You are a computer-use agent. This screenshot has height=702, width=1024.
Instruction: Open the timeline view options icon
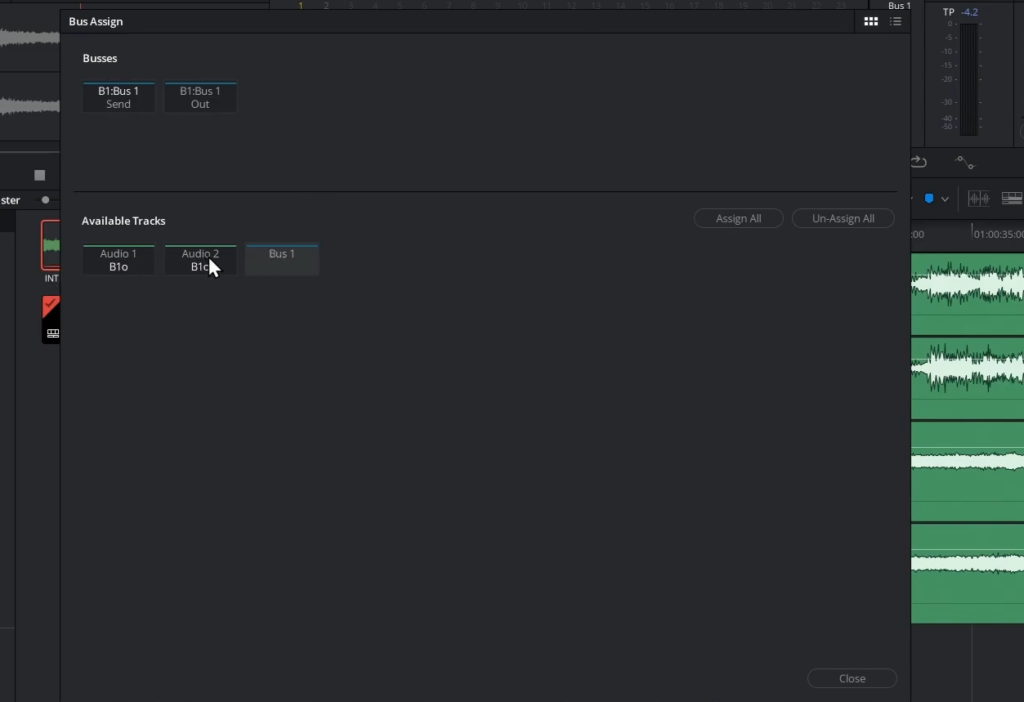1012,199
